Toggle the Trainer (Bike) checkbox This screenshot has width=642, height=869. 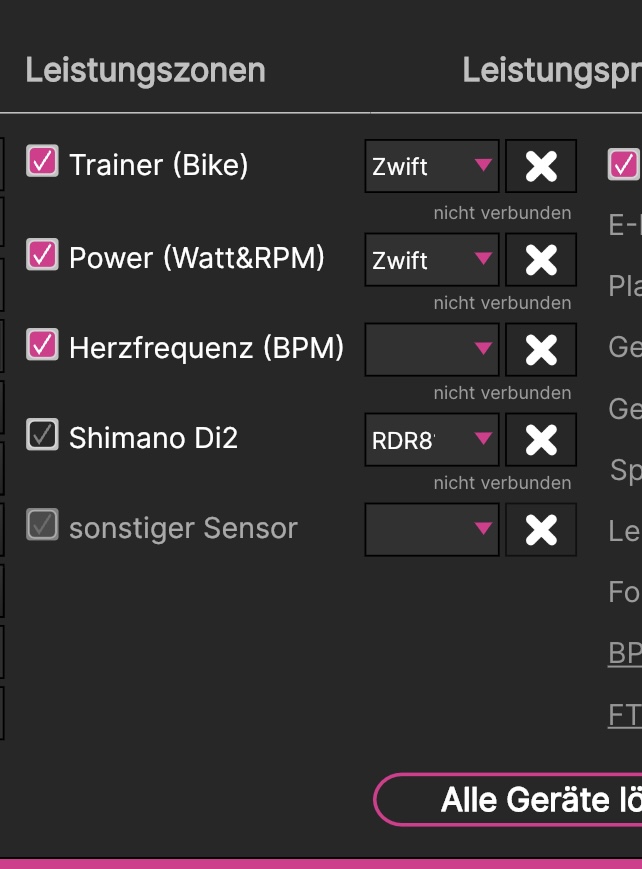click(x=42, y=162)
